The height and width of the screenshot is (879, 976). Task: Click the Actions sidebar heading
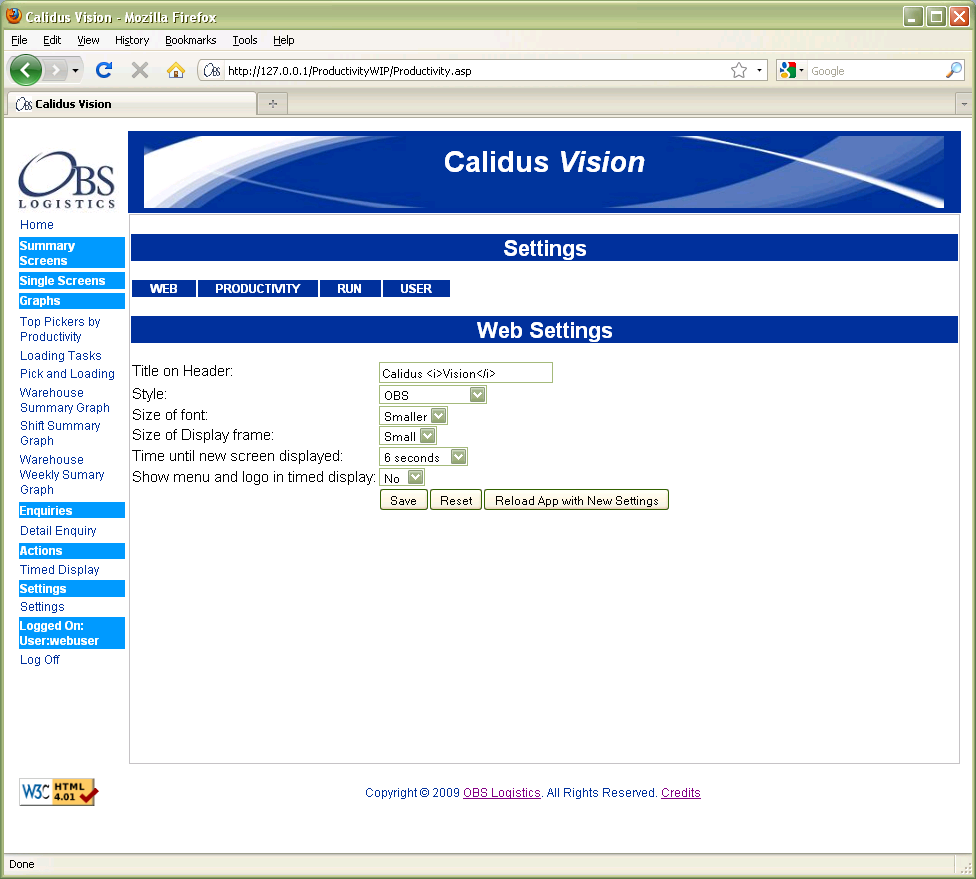tap(72, 551)
